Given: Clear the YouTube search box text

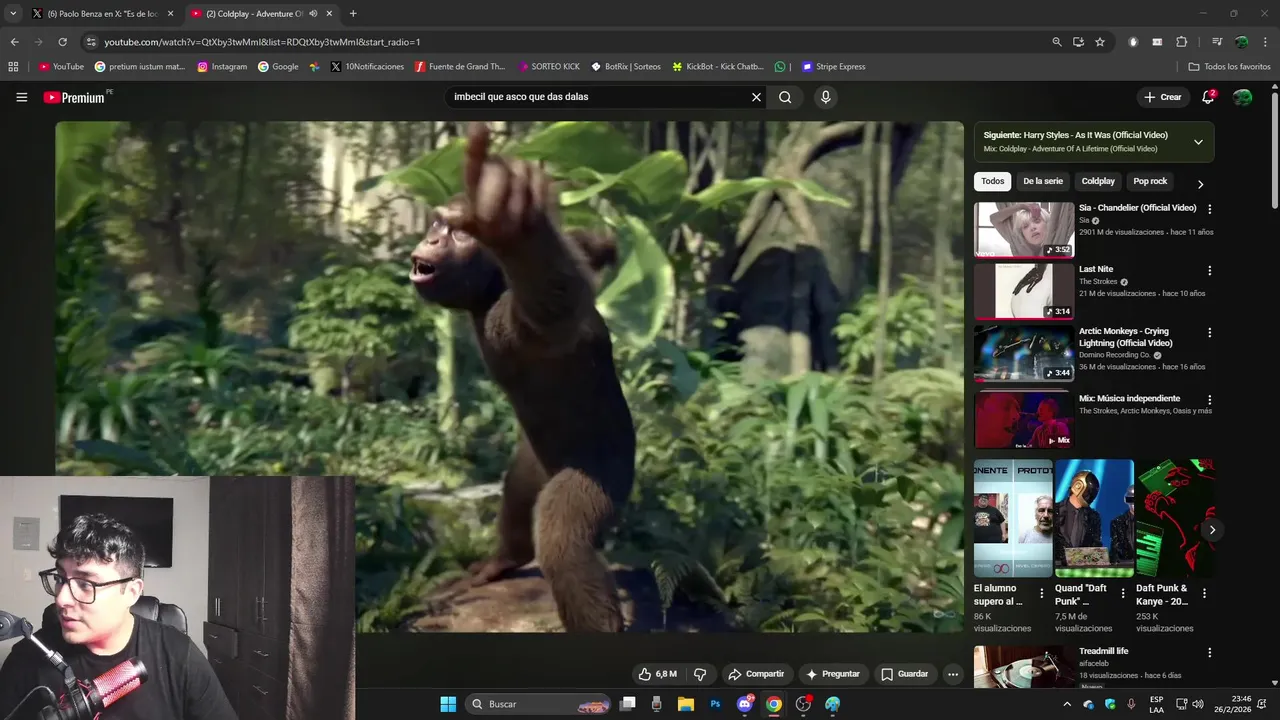Looking at the screenshot, I should click(x=756, y=97).
